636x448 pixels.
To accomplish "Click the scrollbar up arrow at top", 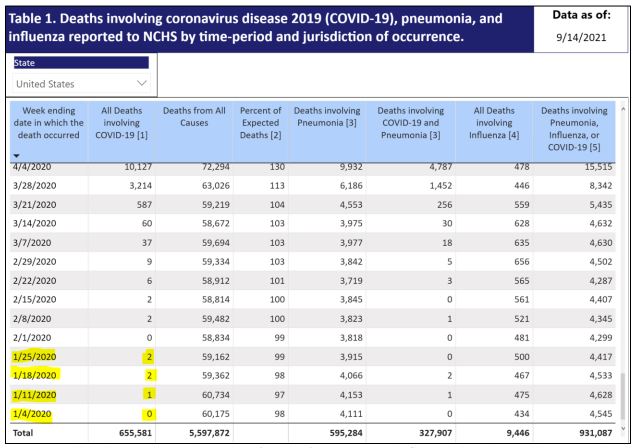I will pos(623,108).
